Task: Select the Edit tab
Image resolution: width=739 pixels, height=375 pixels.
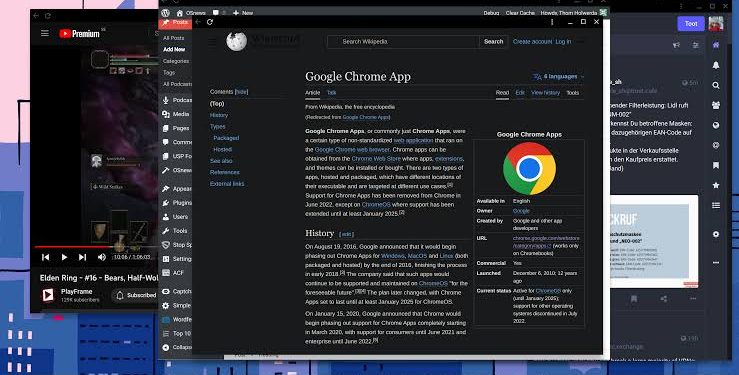Action: click(520, 93)
